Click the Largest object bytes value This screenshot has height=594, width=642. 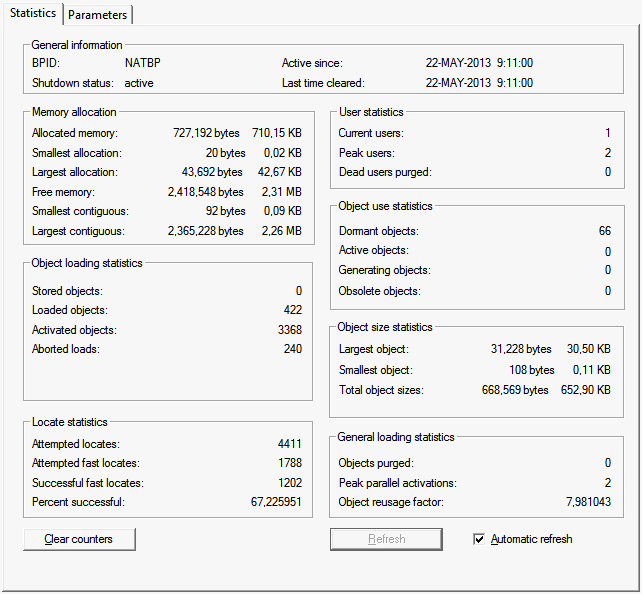(x=520, y=349)
